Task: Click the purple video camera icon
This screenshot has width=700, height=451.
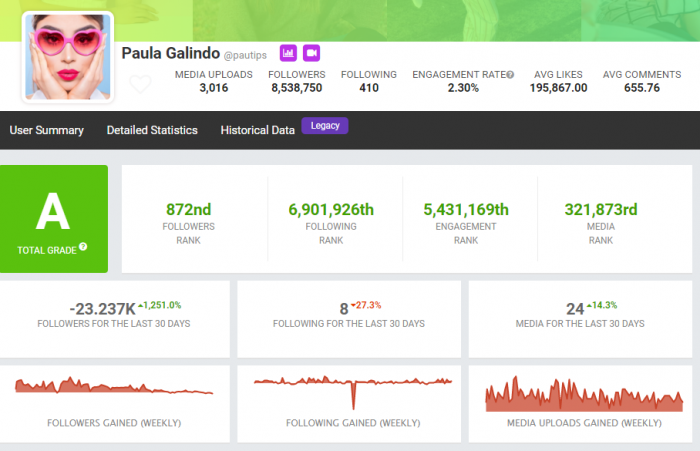Action: (x=311, y=52)
